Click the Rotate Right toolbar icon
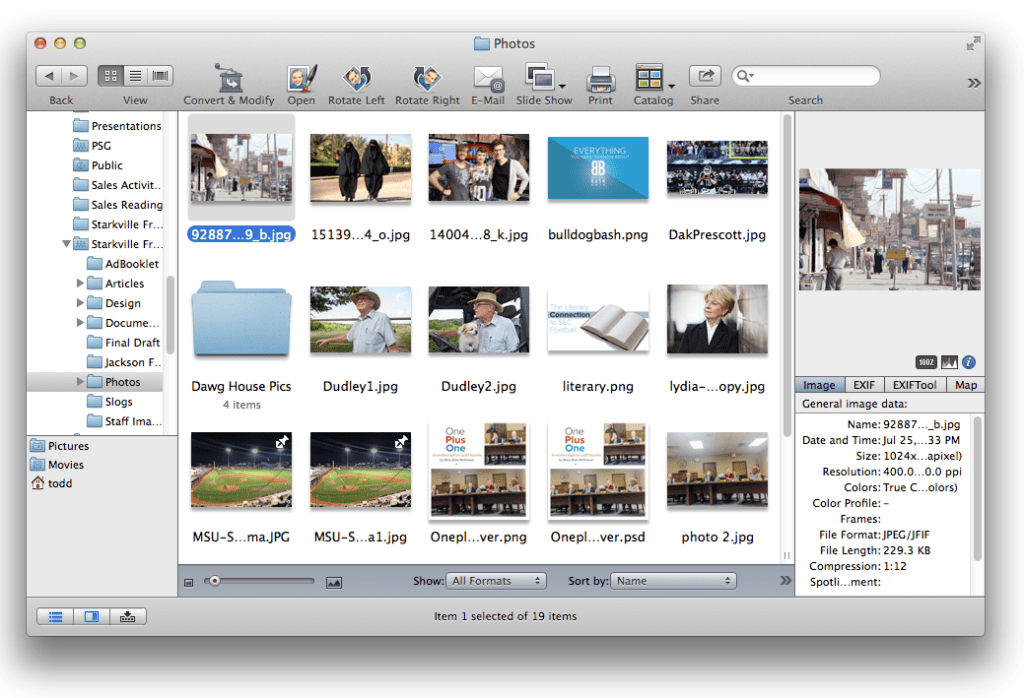 tap(427, 78)
